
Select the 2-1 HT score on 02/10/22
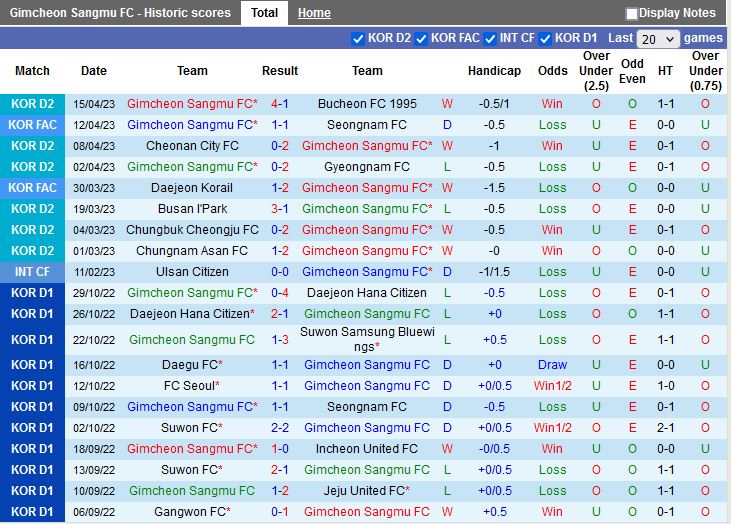[x=666, y=427]
